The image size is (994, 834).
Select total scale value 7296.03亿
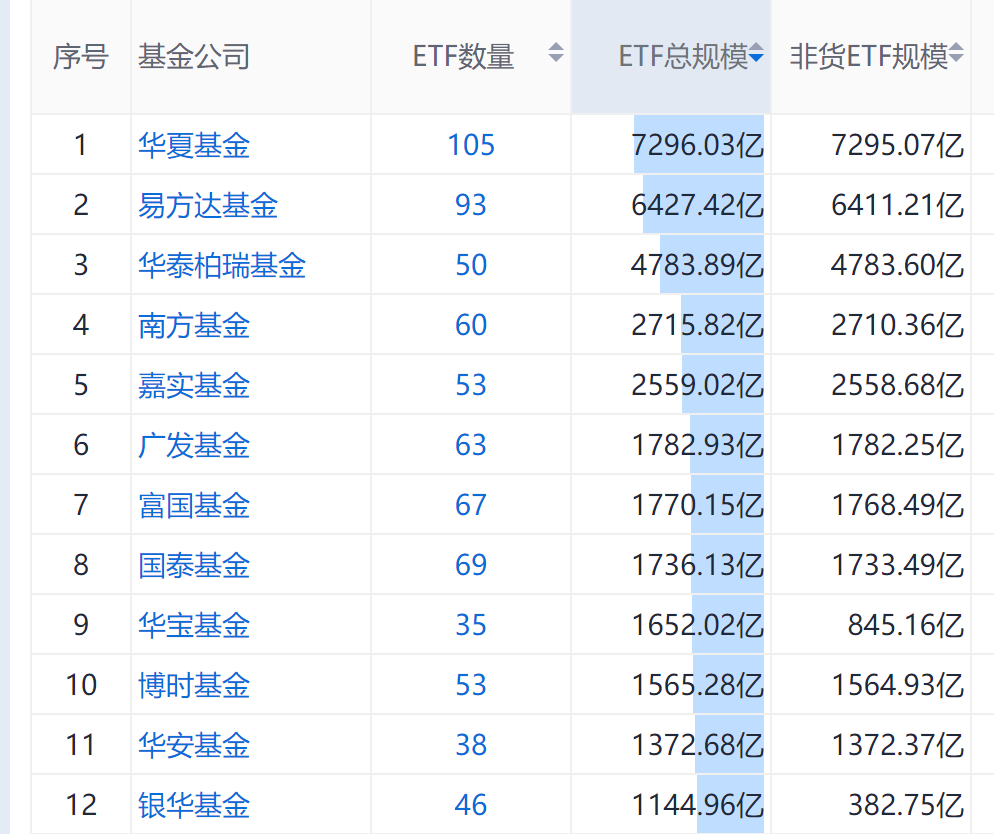click(x=697, y=145)
